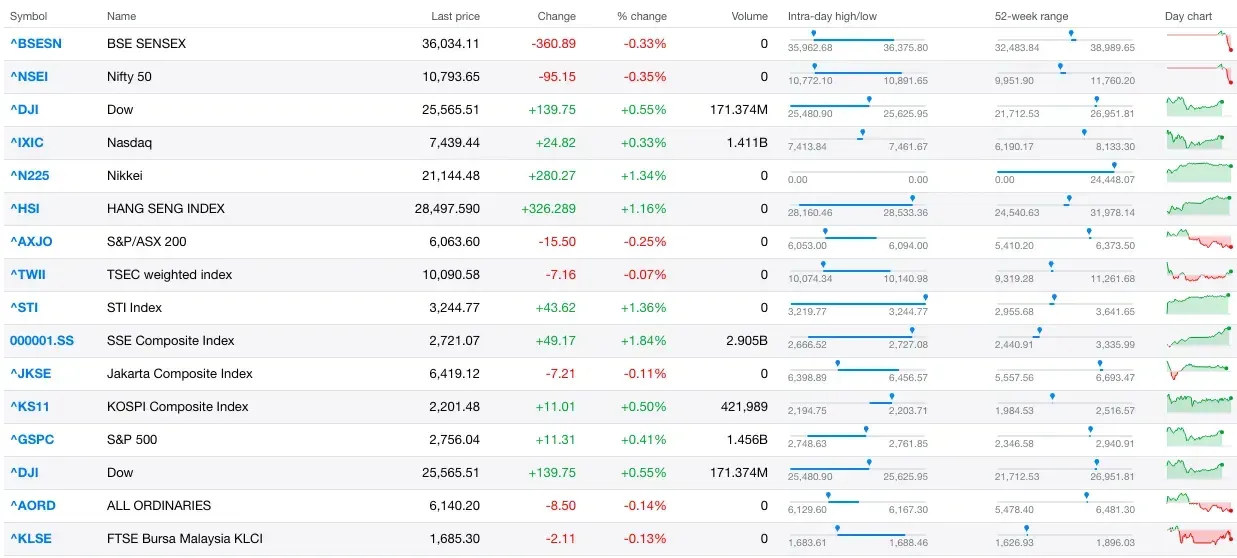The width and height of the screenshot is (1237, 558).
Task: View the Jakarta Composite Index day chart
Action: (x=1199, y=372)
